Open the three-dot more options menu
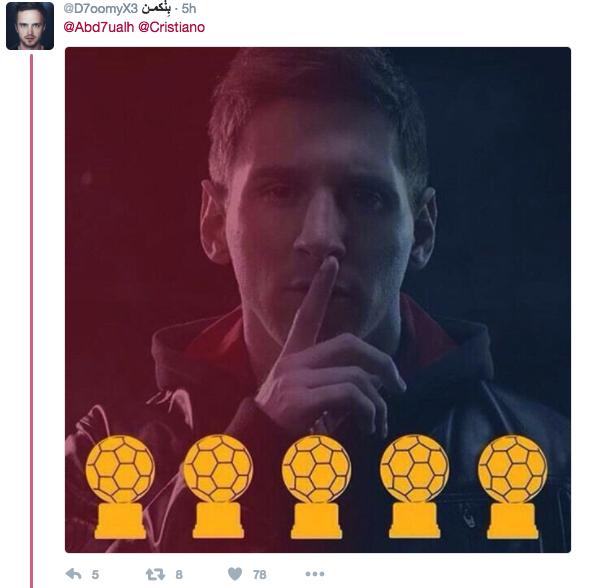The height and width of the screenshot is (588, 591). [x=315, y=574]
